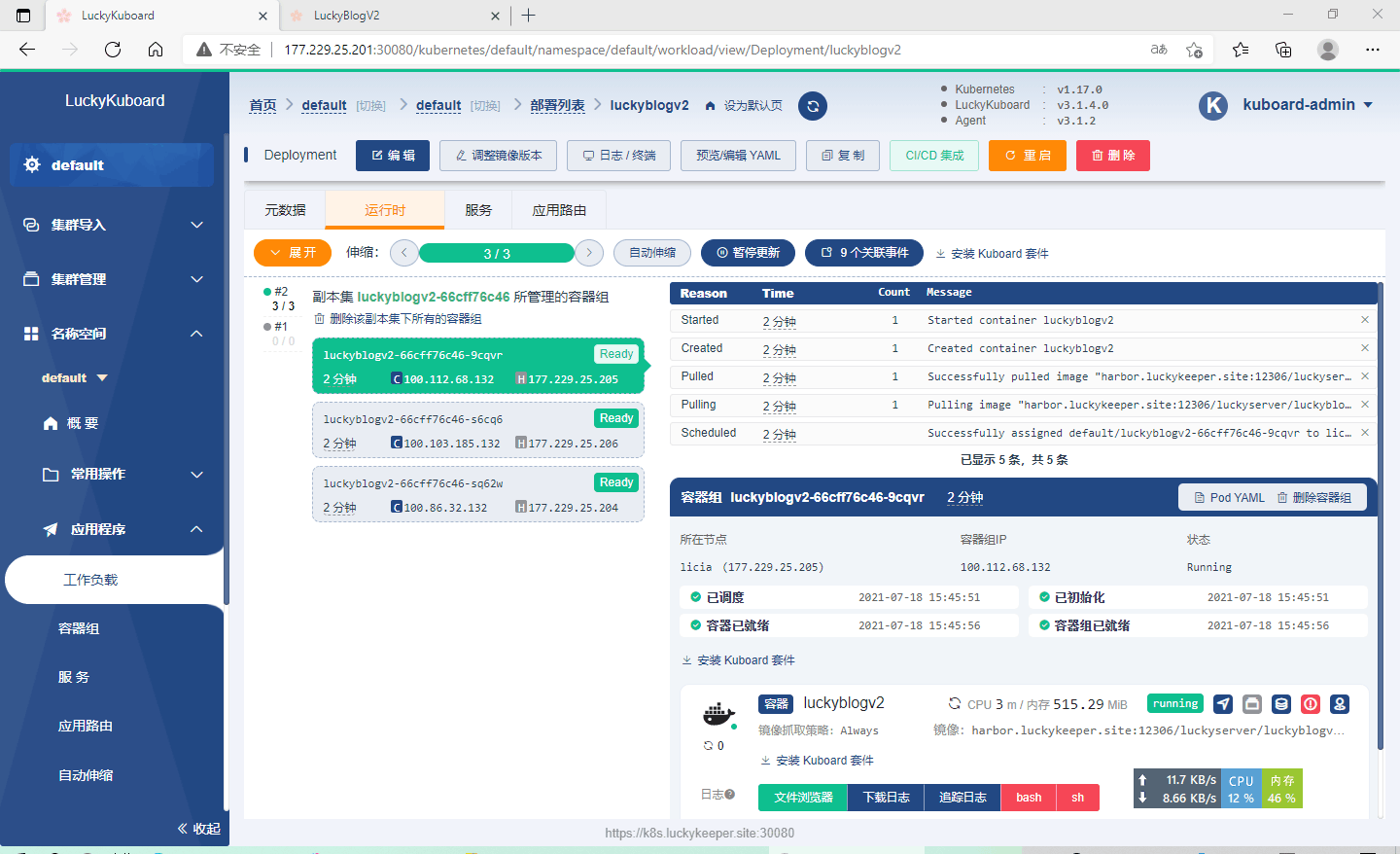Click the browser address bar URL
The width and height of the screenshot is (1400, 854).
[x=592, y=50]
